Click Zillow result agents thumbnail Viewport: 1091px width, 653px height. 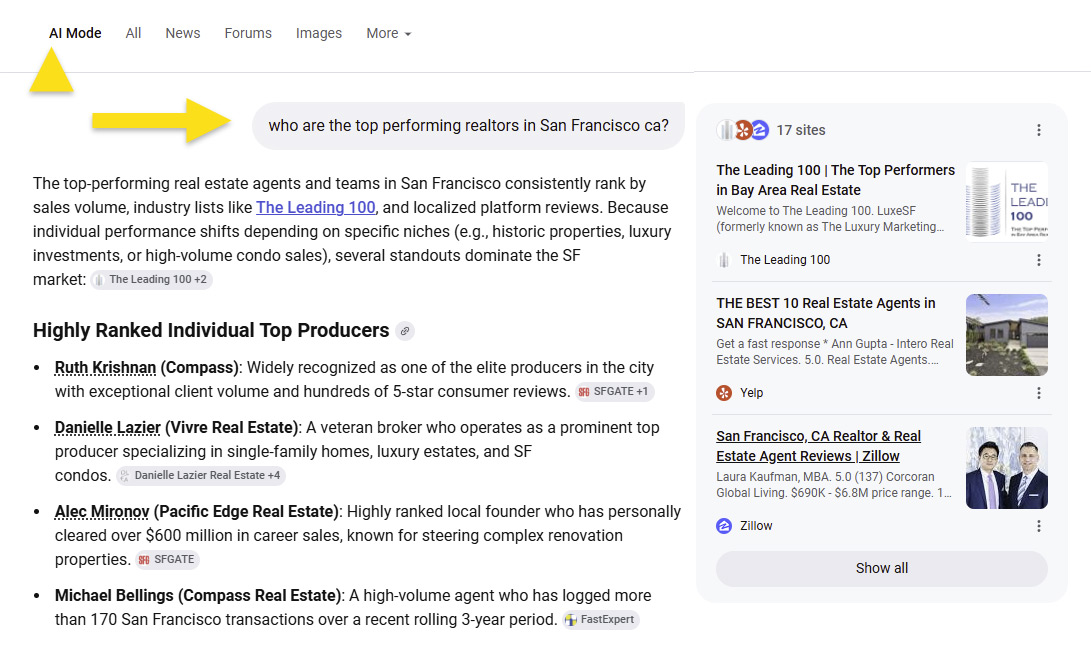click(1007, 468)
